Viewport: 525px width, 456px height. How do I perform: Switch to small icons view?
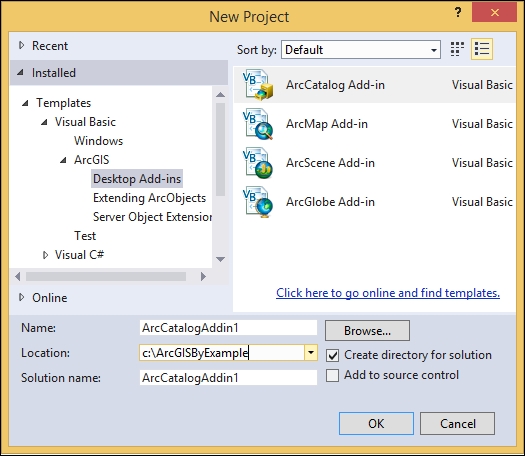click(x=457, y=49)
